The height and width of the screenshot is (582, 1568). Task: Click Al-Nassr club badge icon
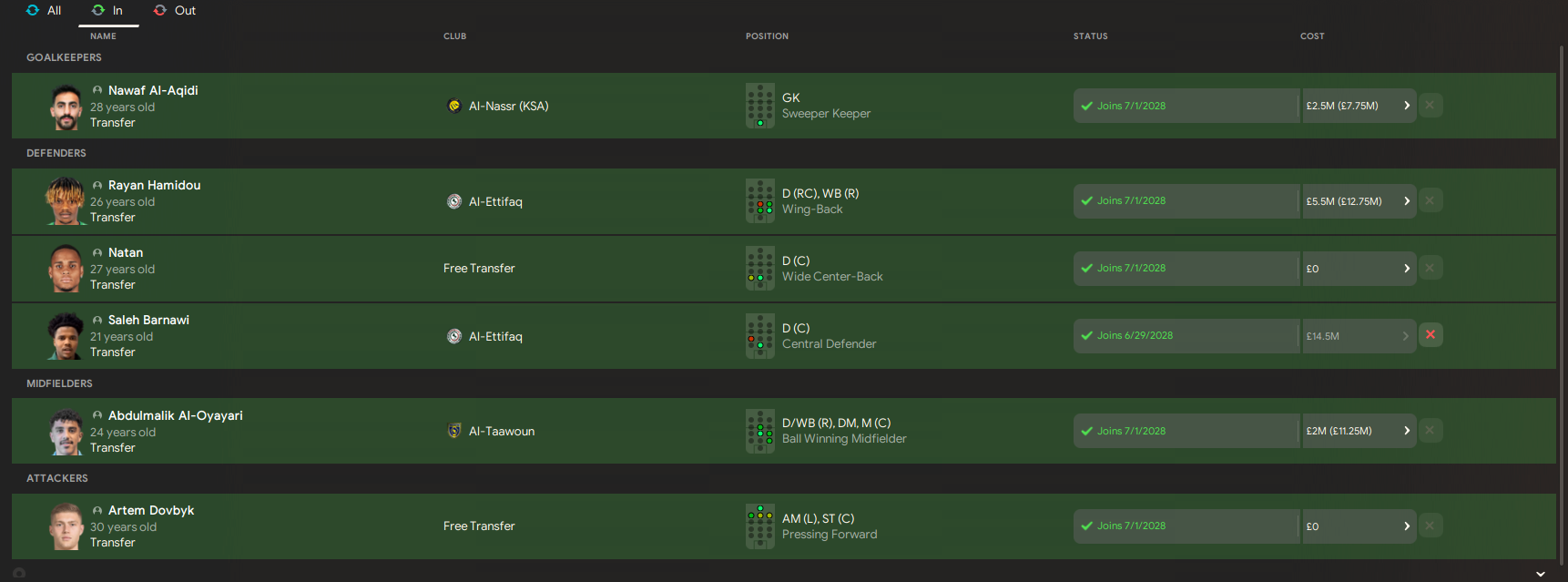coord(454,106)
